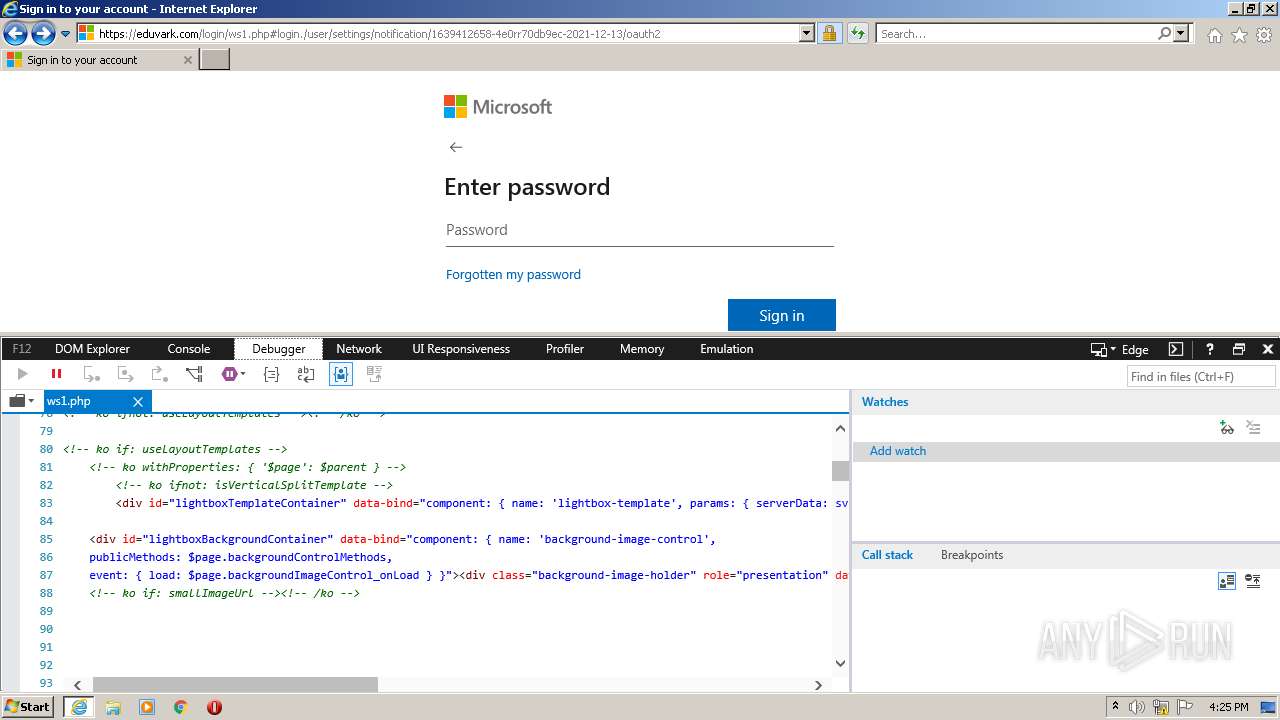Click the debugger Continue (play) icon

[22, 374]
